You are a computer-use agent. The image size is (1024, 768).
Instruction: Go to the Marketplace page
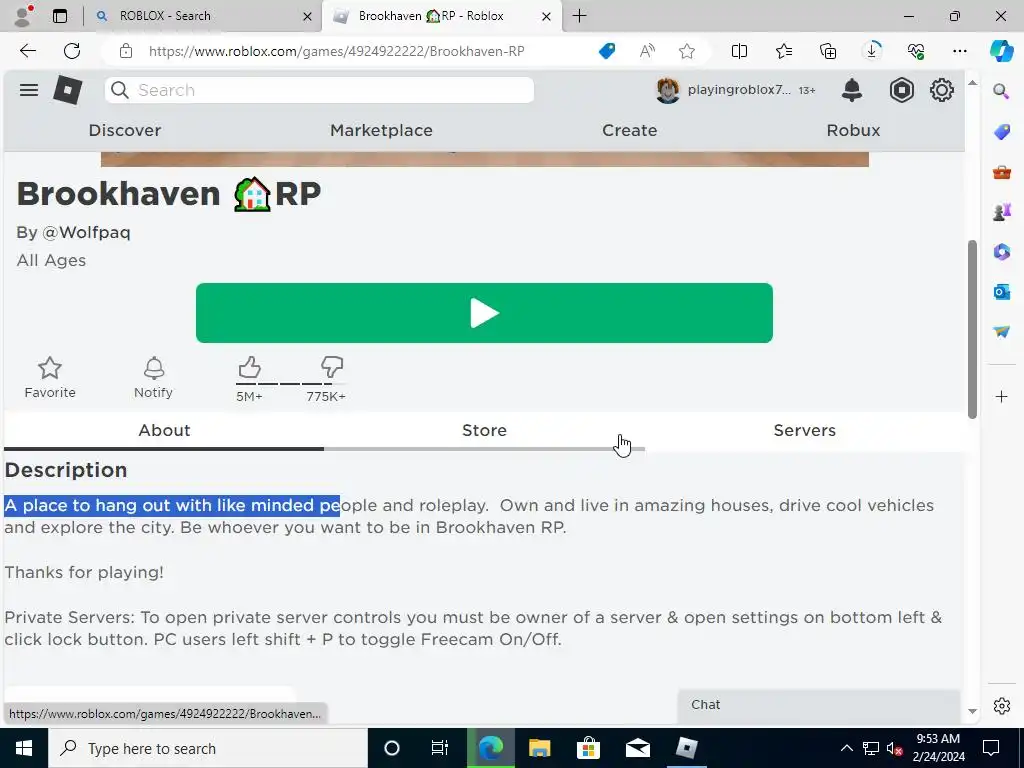381,130
